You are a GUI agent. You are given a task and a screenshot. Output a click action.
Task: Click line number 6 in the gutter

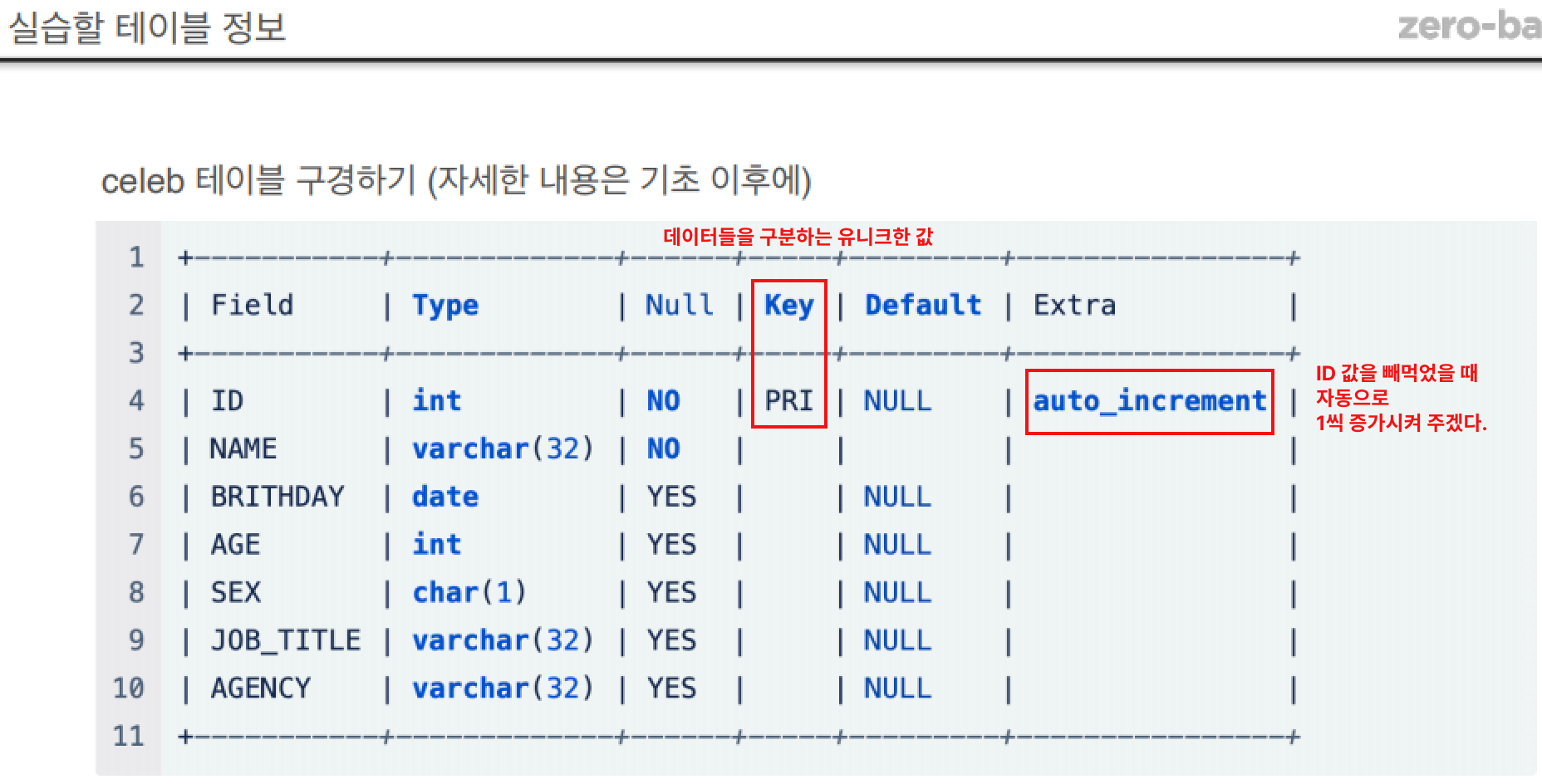[x=136, y=497]
